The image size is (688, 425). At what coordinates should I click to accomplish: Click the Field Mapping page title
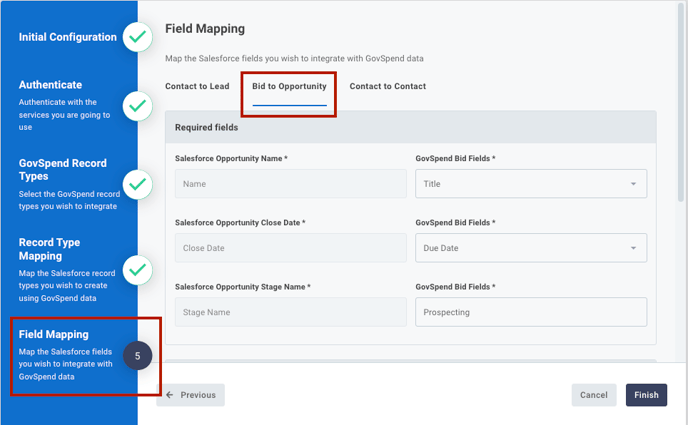click(x=205, y=29)
